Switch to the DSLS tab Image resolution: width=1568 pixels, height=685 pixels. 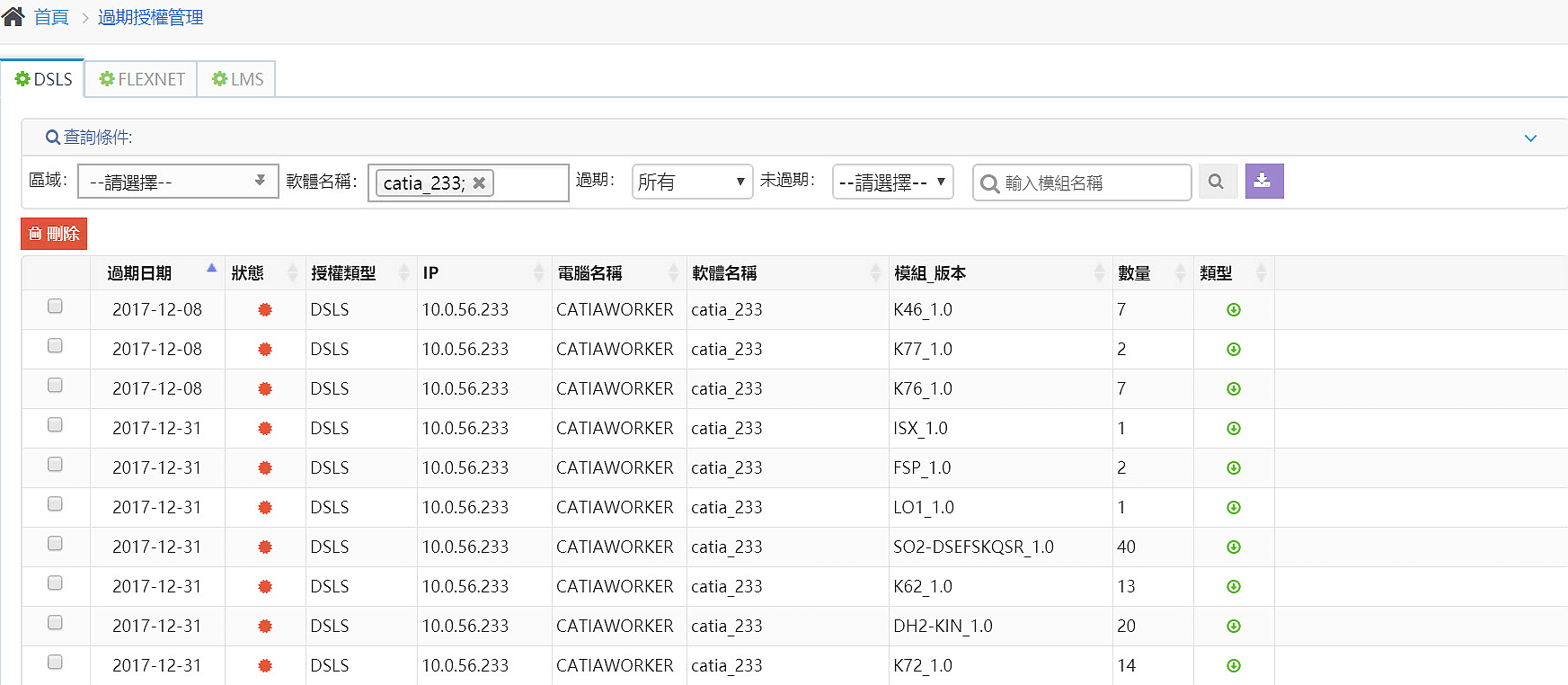pos(43,79)
